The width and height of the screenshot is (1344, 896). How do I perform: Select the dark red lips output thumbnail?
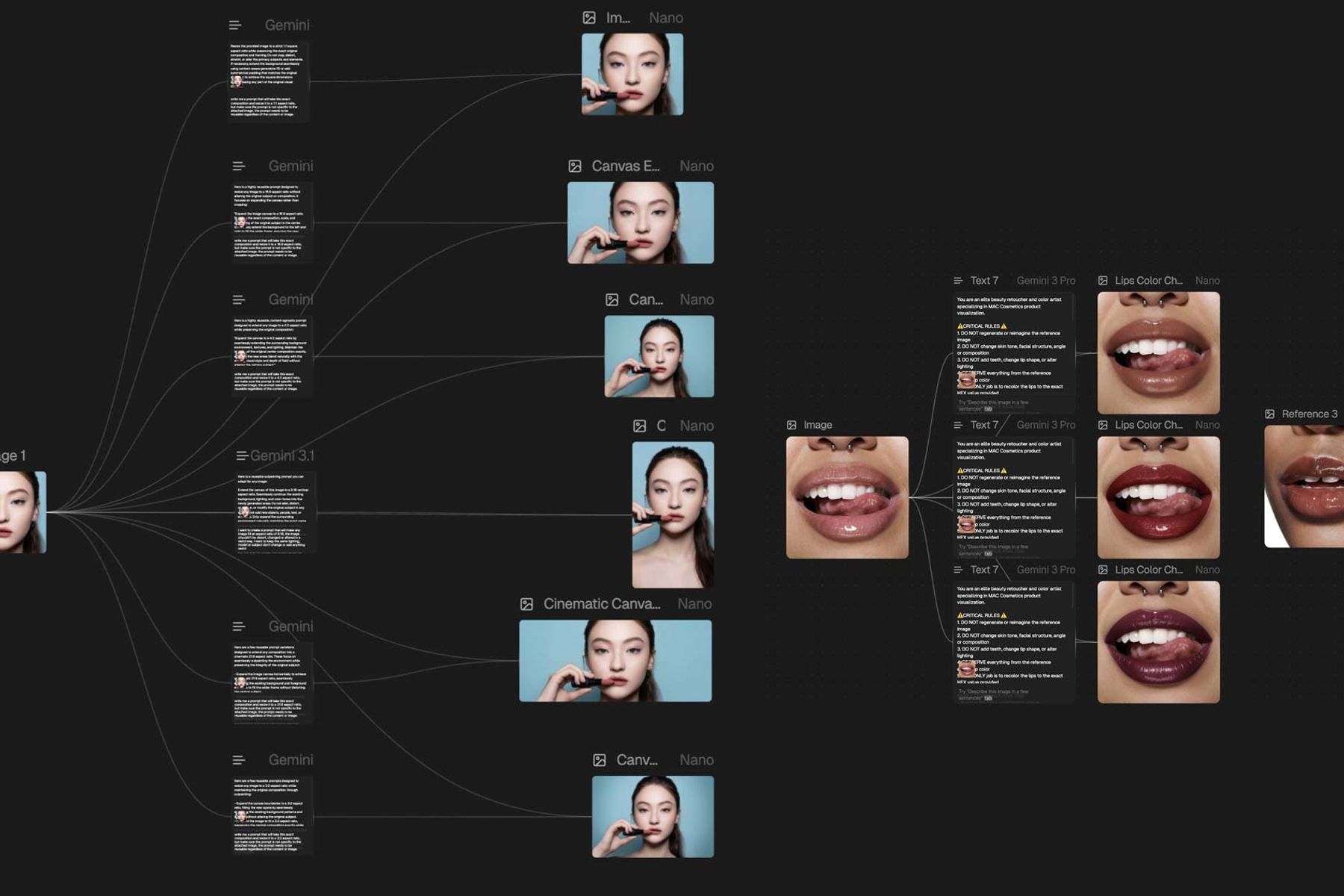1158,497
